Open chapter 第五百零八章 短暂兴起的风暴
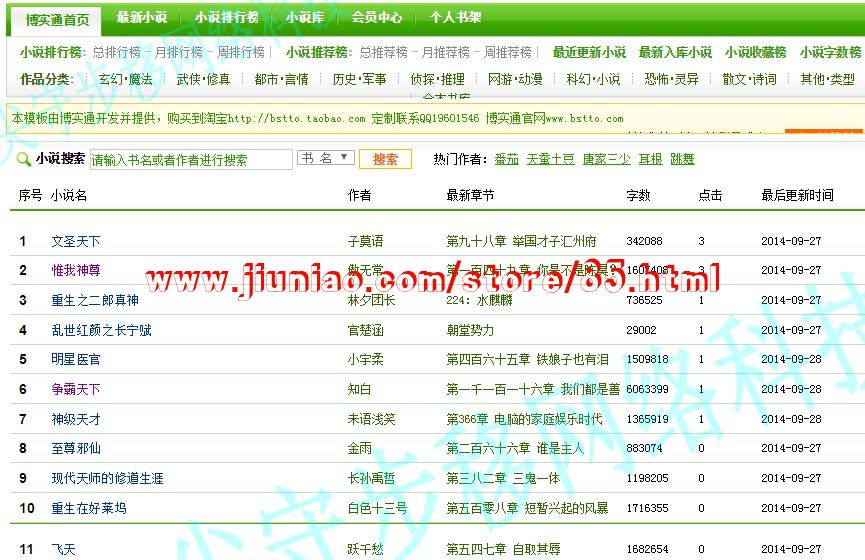865x560 pixels. (527, 508)
